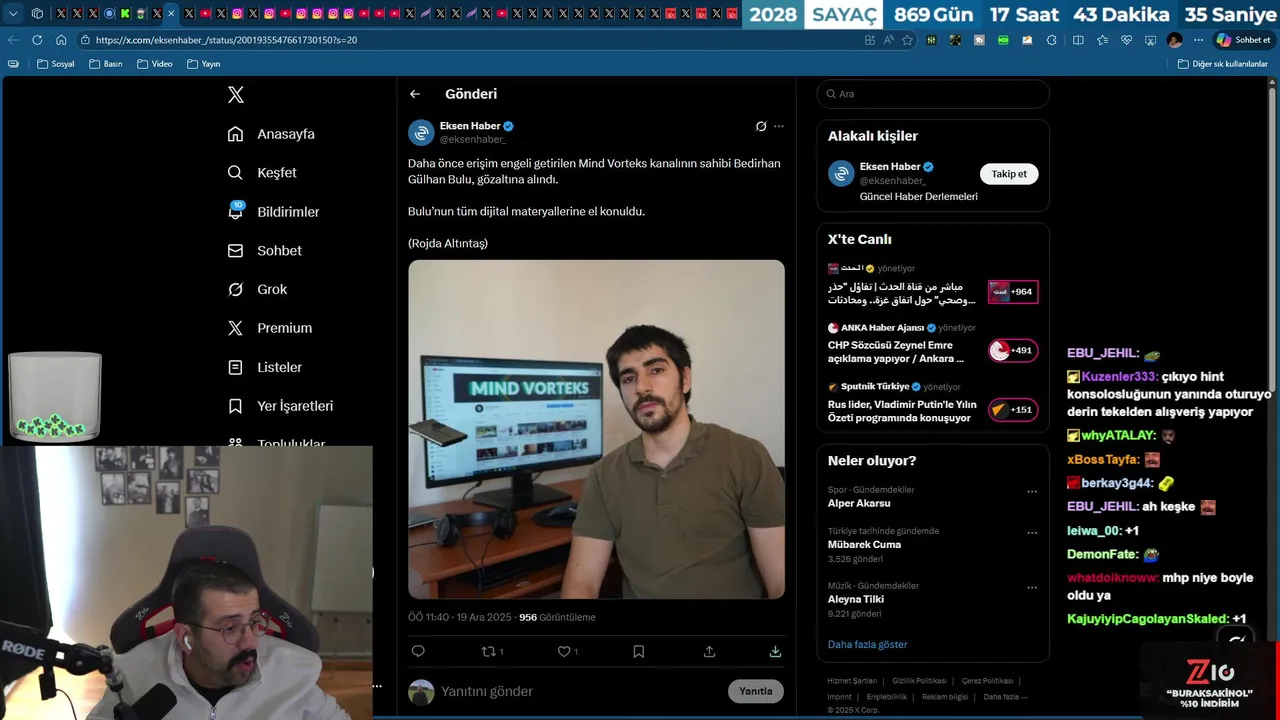The width and height of the screenshot is (1280, 720).
Task: Open tab actions dropdown chevron
Action: point(13,14)
